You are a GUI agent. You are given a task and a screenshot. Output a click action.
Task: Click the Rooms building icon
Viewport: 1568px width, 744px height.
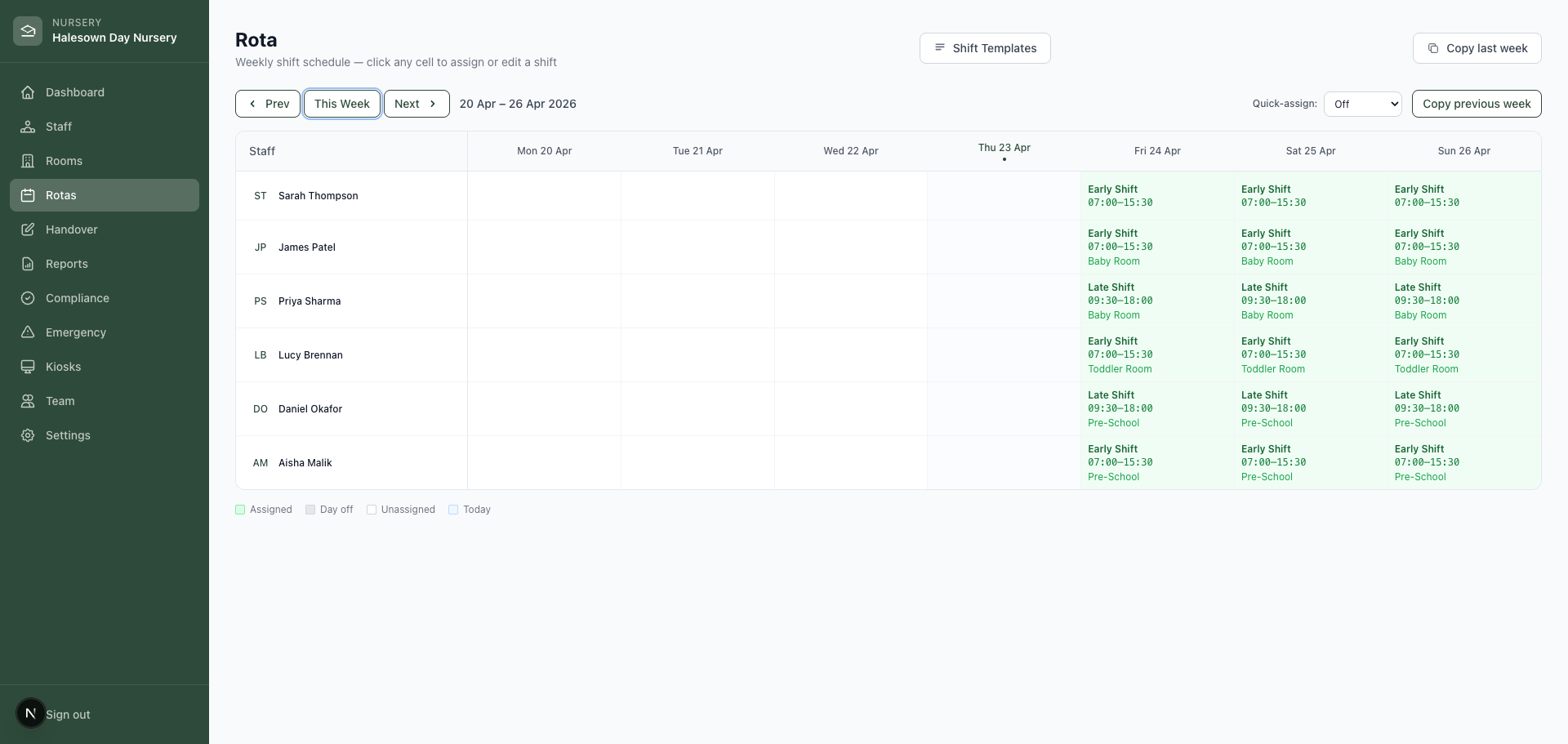pyautogui.click(x=28, y=161)
